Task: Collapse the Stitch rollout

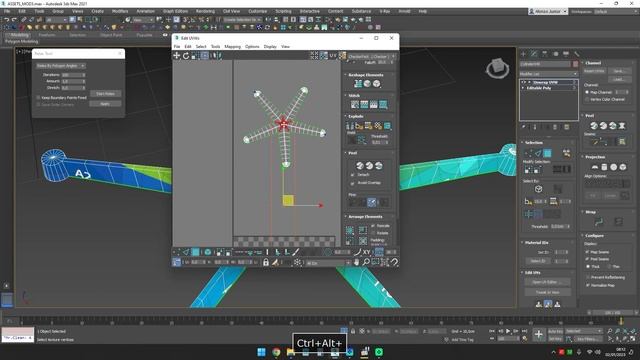Action: point(354,96)
